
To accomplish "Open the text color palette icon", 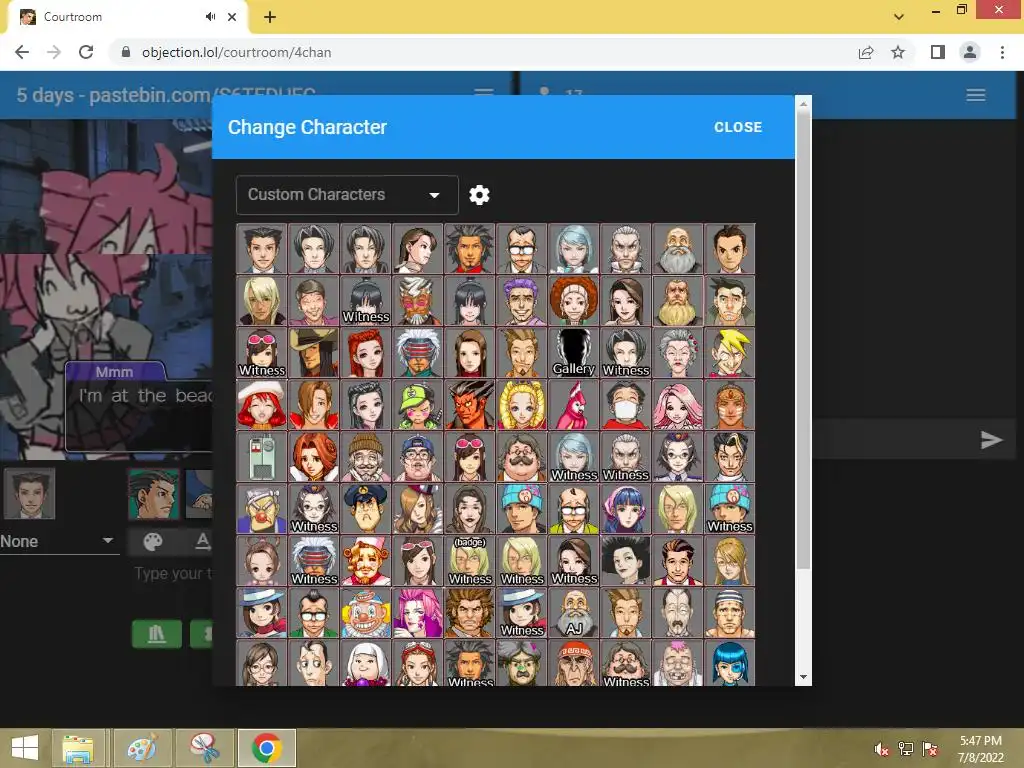I will [x=152, y=541].
